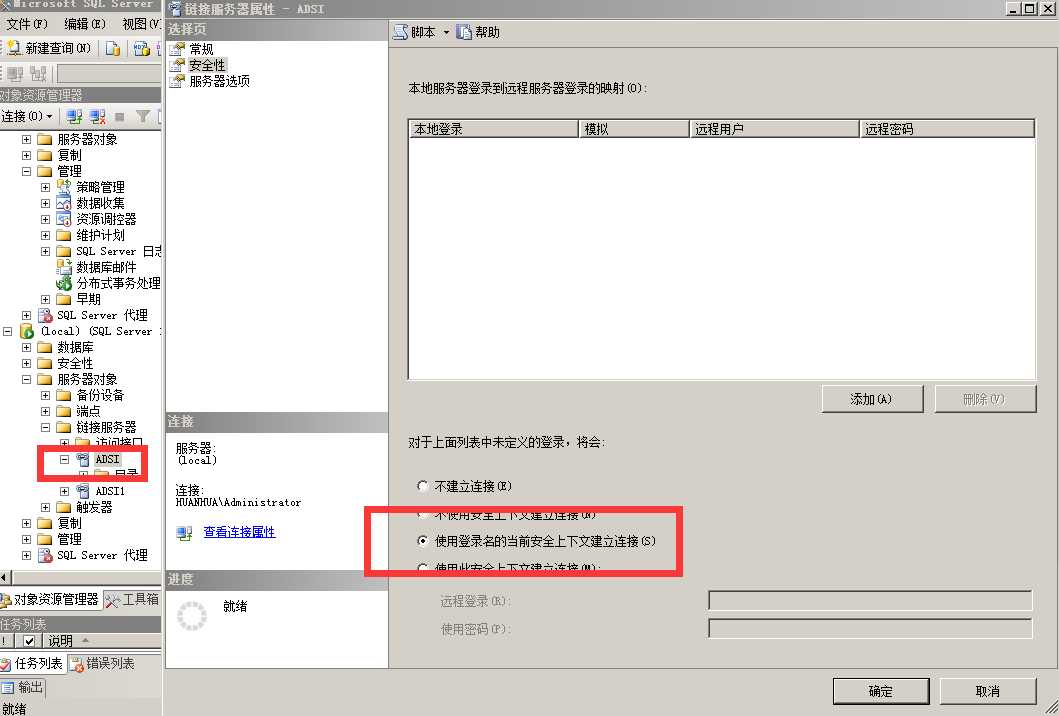Click the 使用密码 input field

coord(870,629)
